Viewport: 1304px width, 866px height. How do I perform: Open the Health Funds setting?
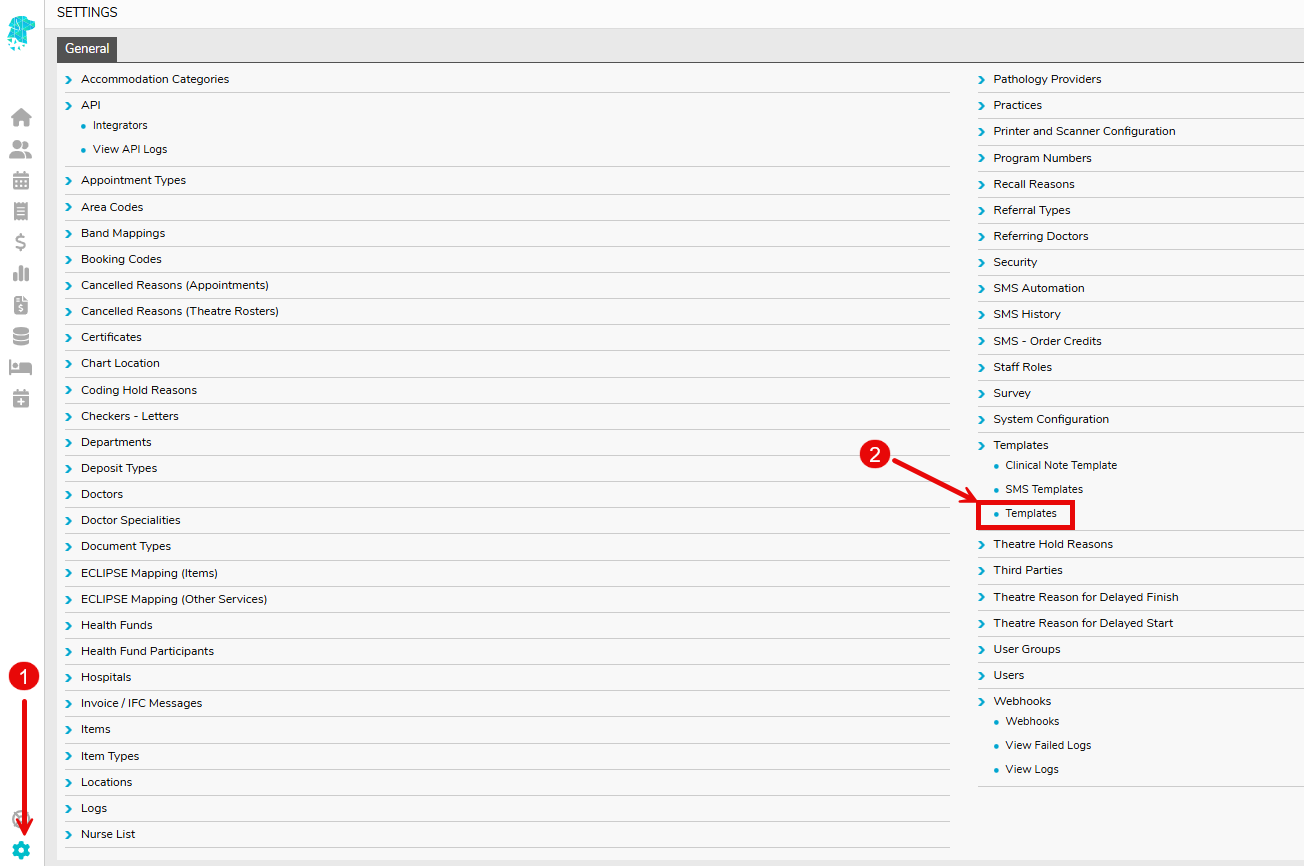pos(117,626)
